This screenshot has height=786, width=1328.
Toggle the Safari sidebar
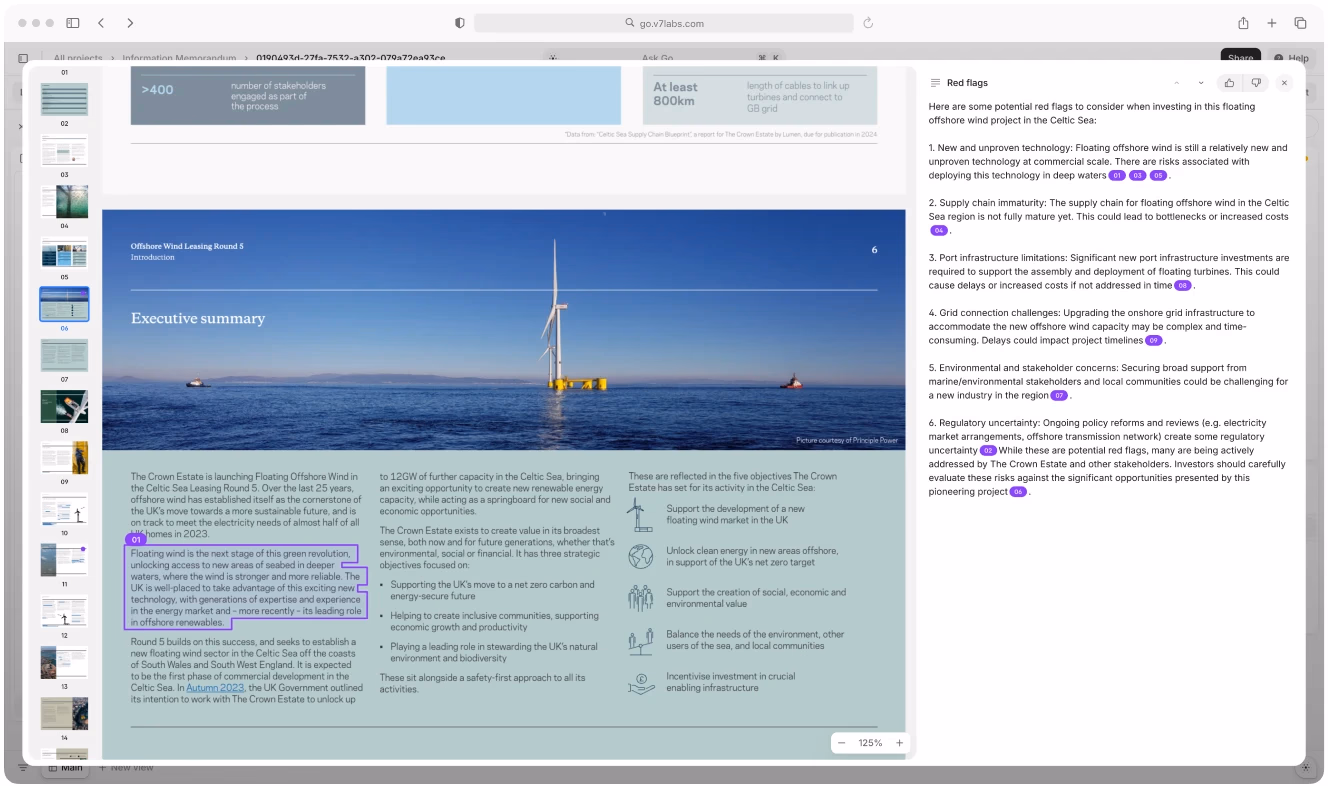73,23
